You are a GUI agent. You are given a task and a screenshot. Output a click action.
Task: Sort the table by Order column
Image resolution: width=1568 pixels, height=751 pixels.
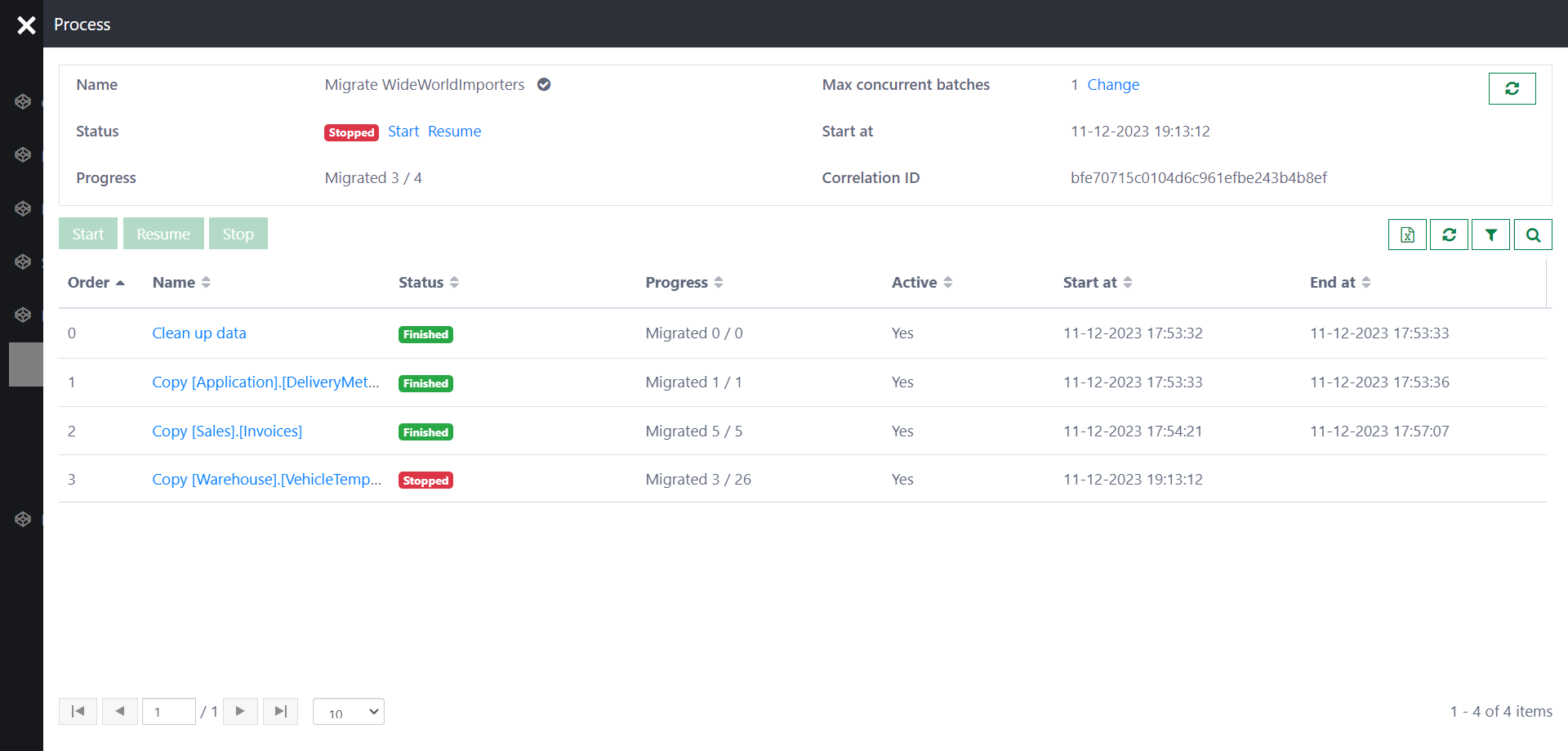tap(96, 282)
